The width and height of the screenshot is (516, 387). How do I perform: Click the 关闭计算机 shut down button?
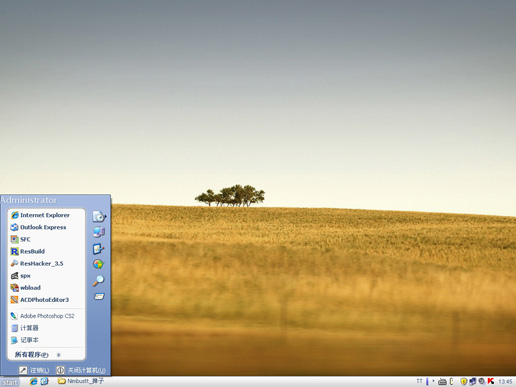coord(81,370)
